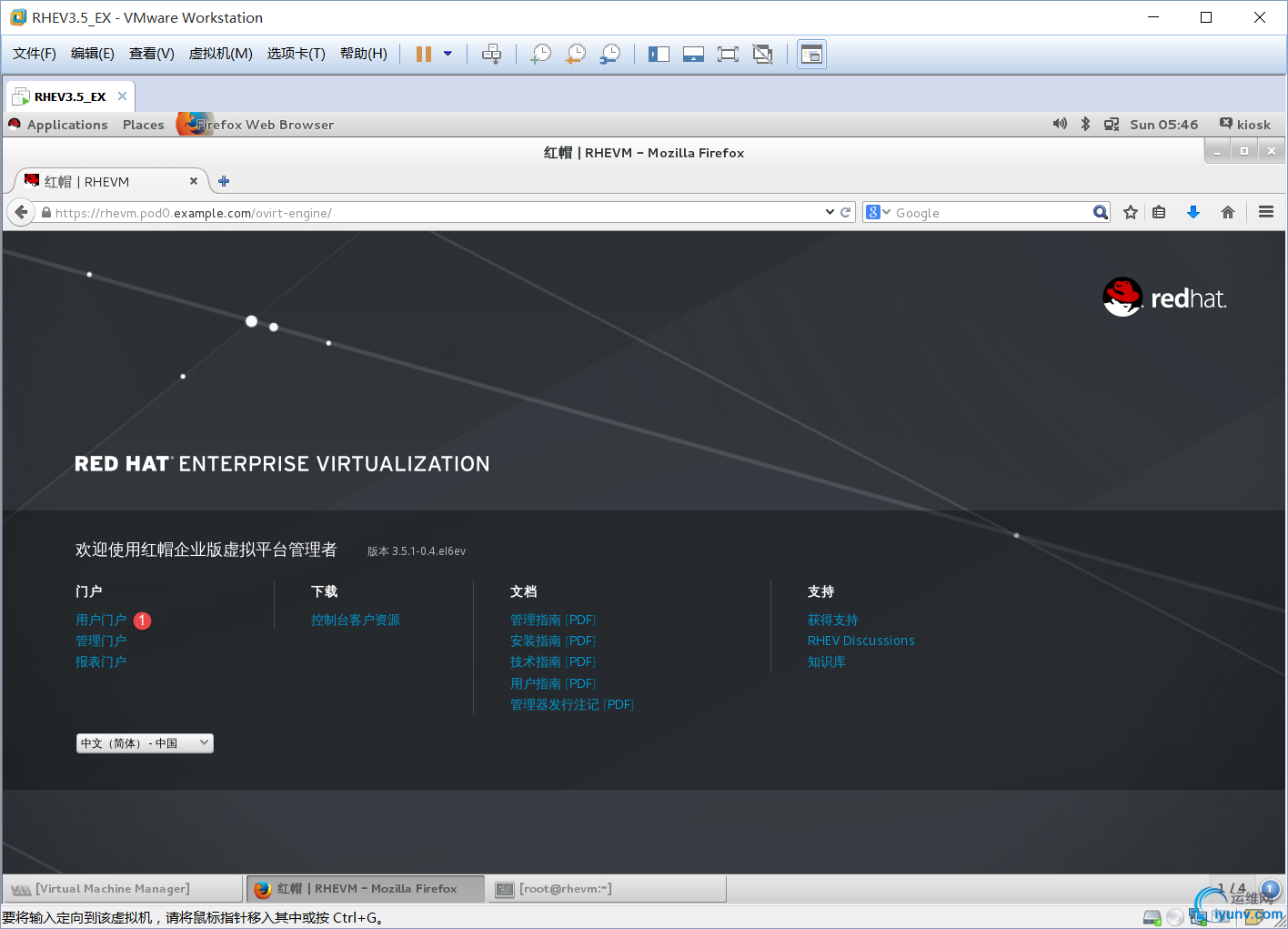
Task: Open the 安装指南 [PDF] document
Action: click(553, 641)
